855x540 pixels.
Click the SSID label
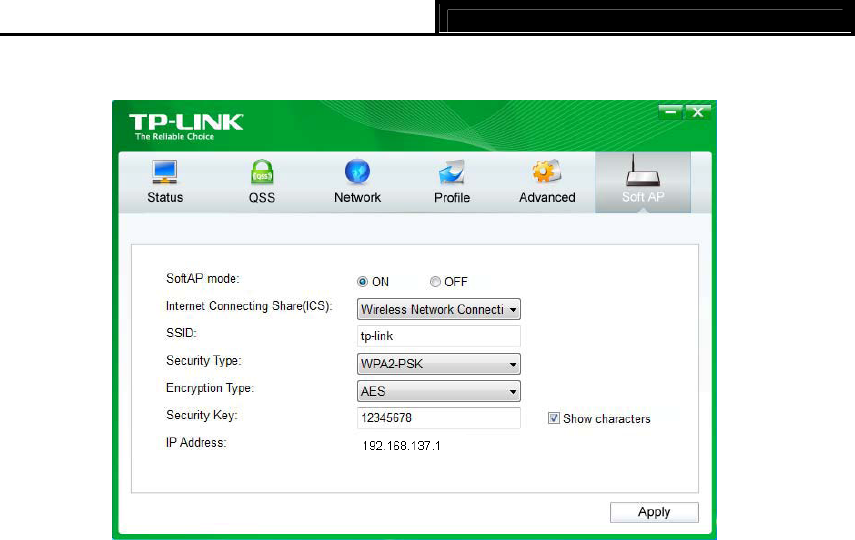[x=181, y=333]
